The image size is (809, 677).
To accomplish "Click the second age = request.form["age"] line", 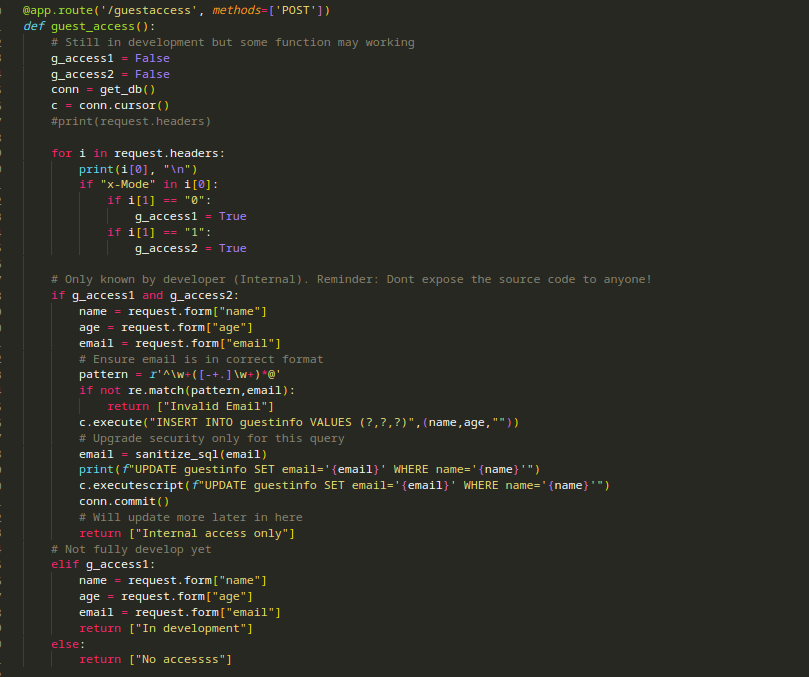I will click(166, 597).
